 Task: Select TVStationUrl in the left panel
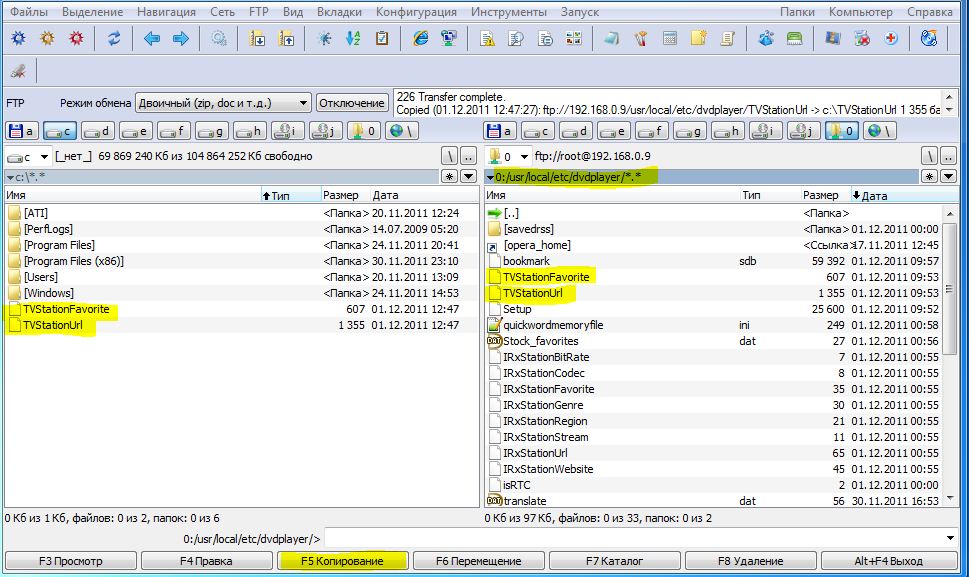pos(53,325)
